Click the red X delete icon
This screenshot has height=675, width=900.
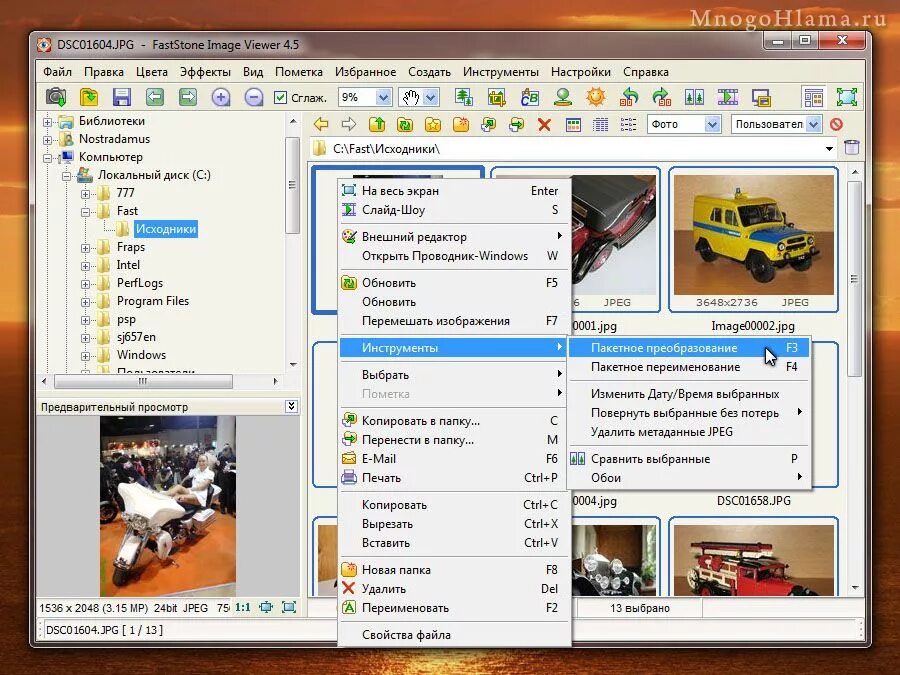coord(544,124)
